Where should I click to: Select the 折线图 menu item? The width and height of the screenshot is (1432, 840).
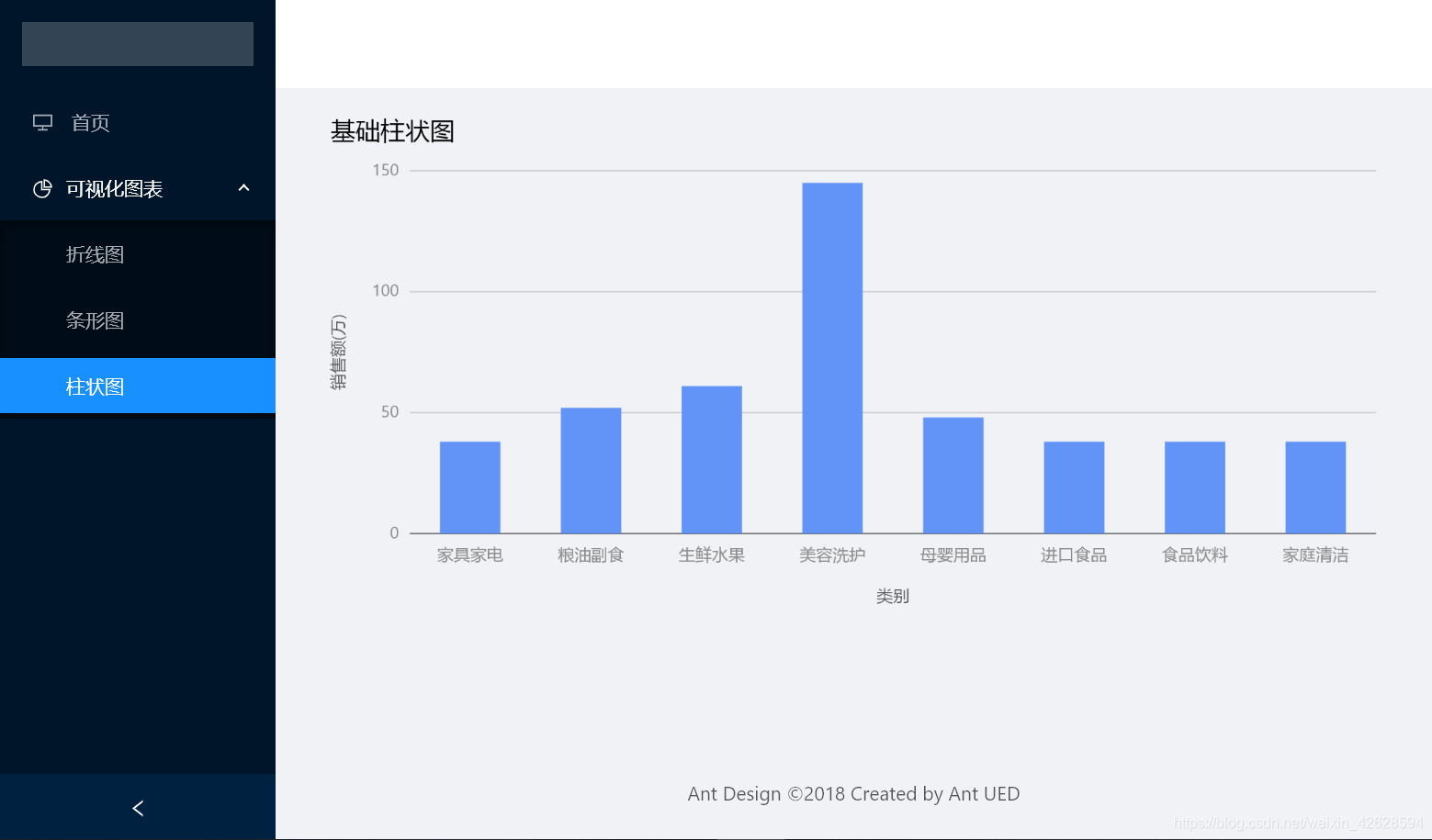click(138, 255)
